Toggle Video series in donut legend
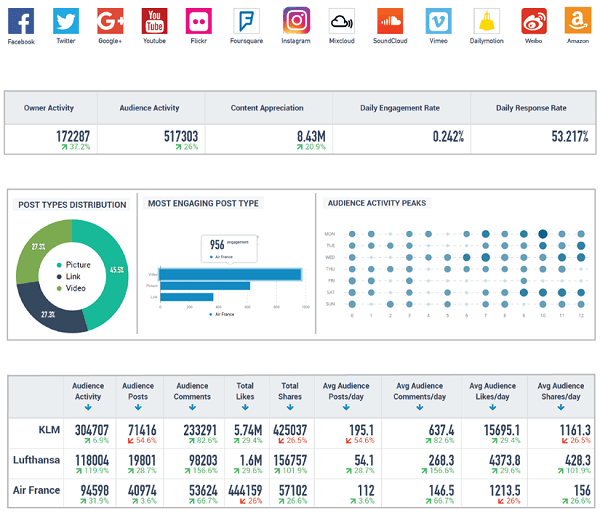 pos(71,288)
